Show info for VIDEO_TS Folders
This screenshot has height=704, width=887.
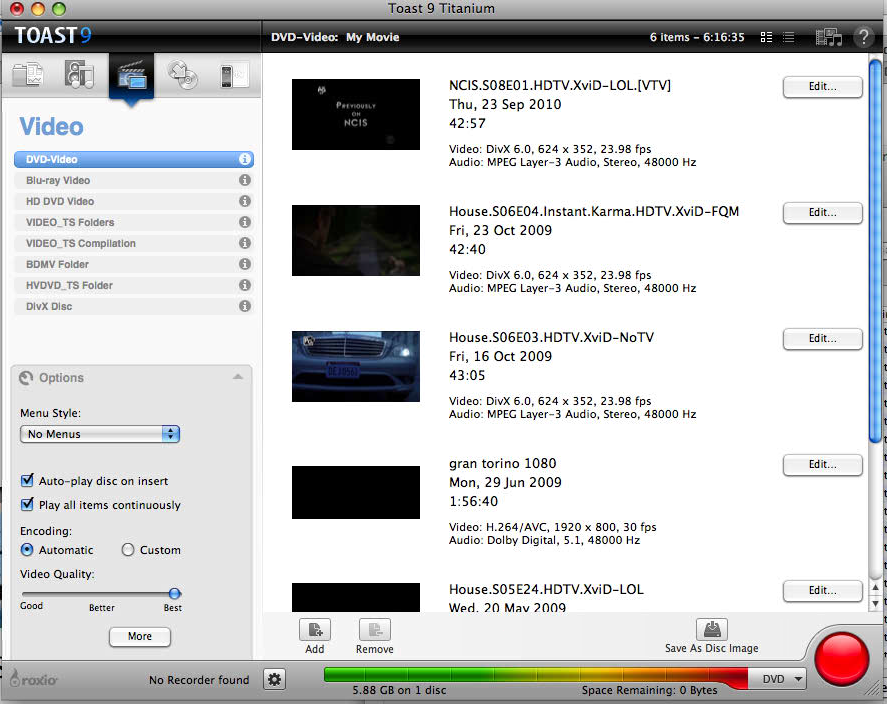[244, 222]
